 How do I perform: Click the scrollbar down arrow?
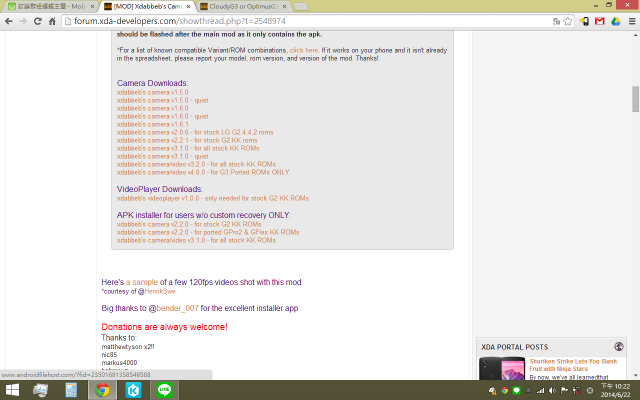(635, 375)
